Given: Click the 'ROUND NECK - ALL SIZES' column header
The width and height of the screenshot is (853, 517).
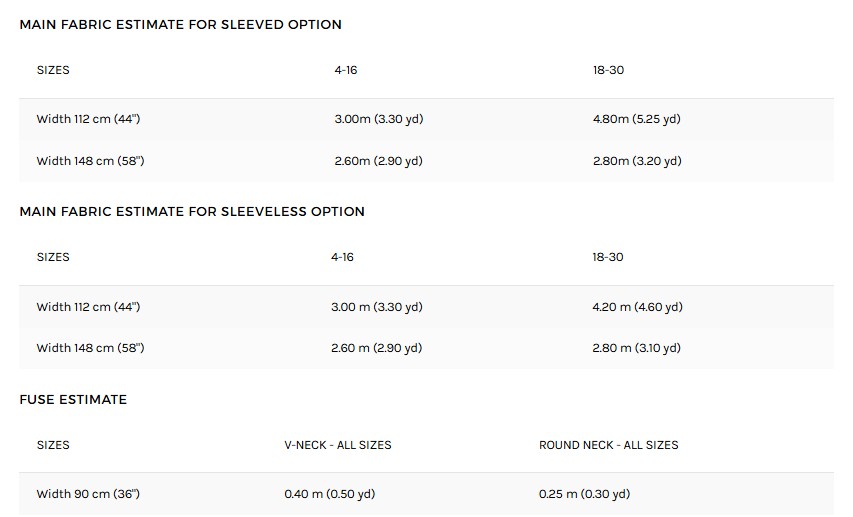Looking at the screenshot, I should [608, 445].
